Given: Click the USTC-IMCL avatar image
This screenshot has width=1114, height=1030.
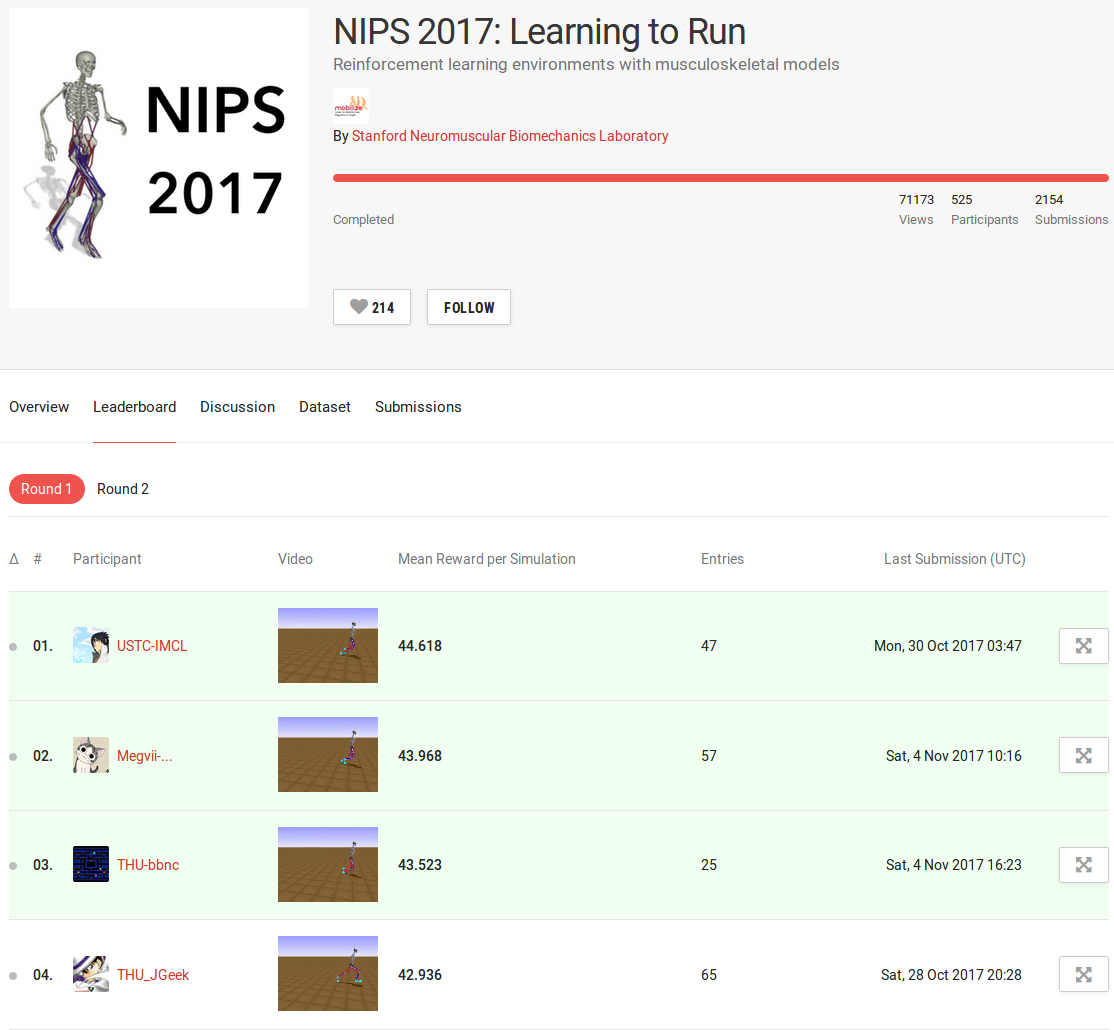Looking at the screenshot, I should (91, 645).
